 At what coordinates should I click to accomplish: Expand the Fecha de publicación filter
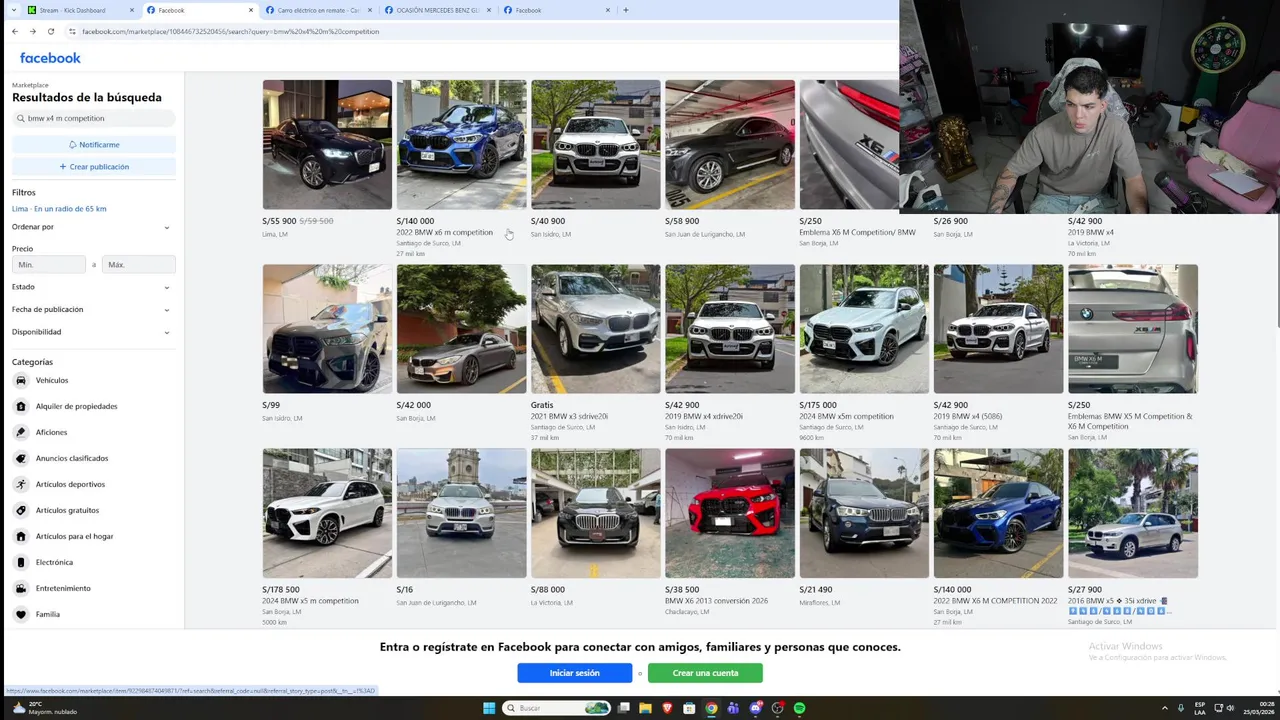(91, 309)
